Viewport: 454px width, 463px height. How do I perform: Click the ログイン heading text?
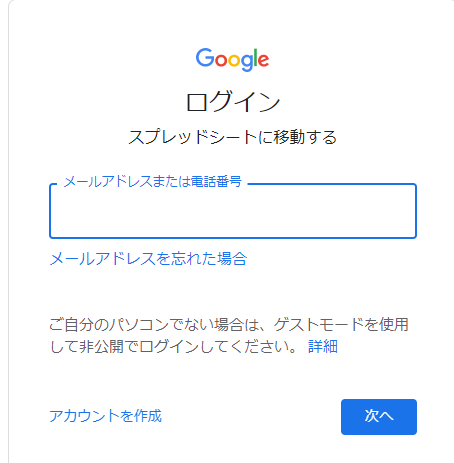233,102
